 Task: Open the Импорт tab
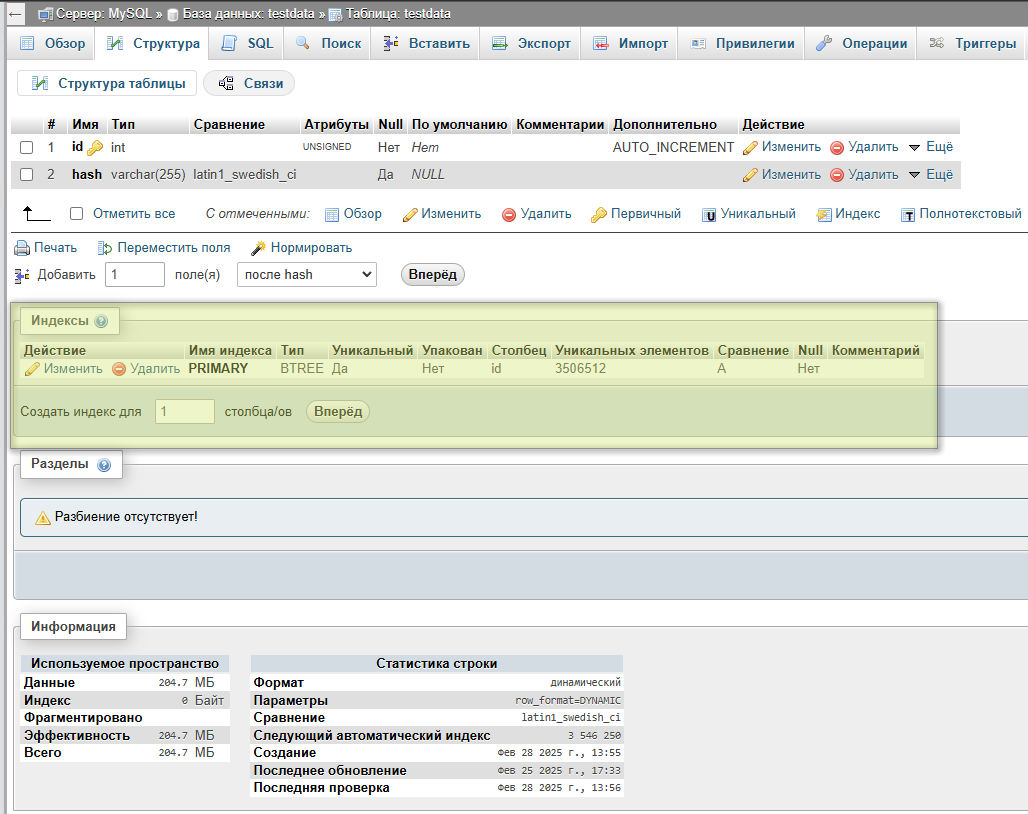(630, 43)
